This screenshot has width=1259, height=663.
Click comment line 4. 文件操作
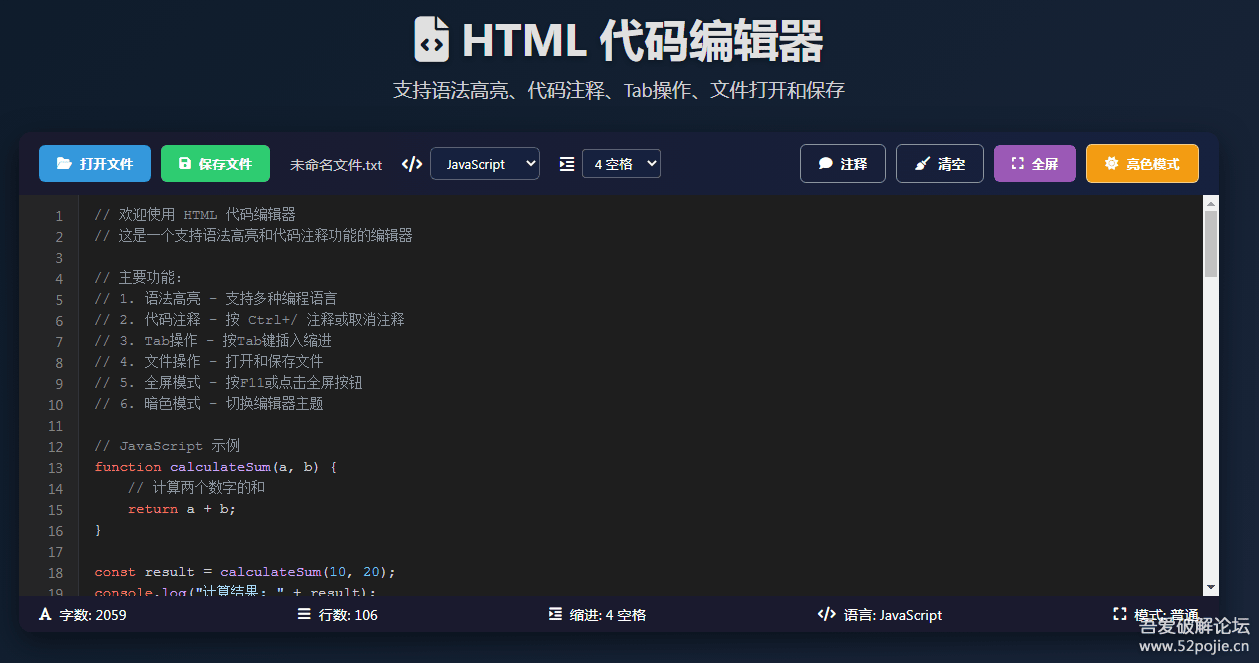pyautogui.click(x=209, y=362)
